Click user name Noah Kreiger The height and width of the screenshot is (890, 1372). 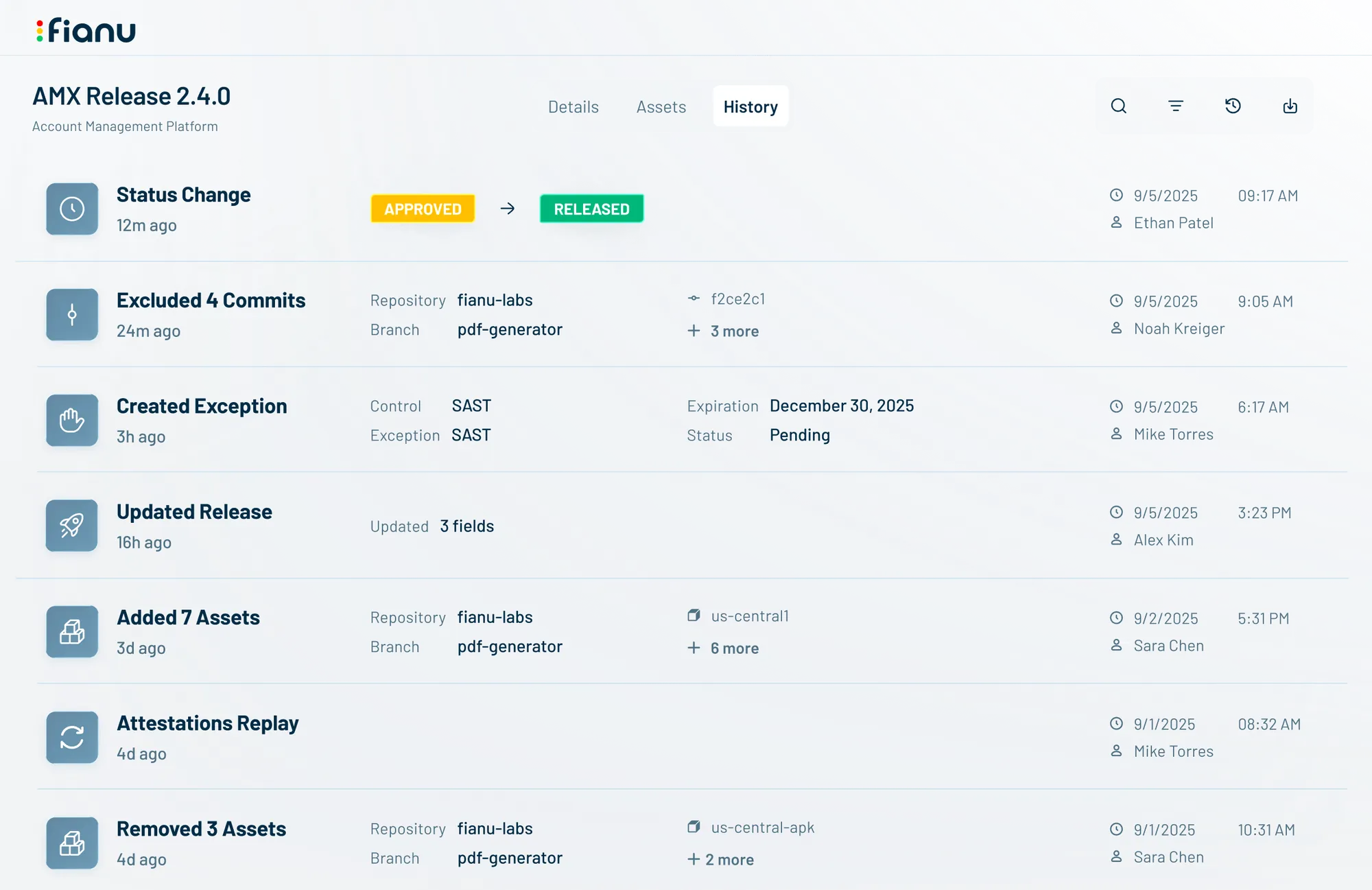pyautogui.click(x=1179, y=329)
